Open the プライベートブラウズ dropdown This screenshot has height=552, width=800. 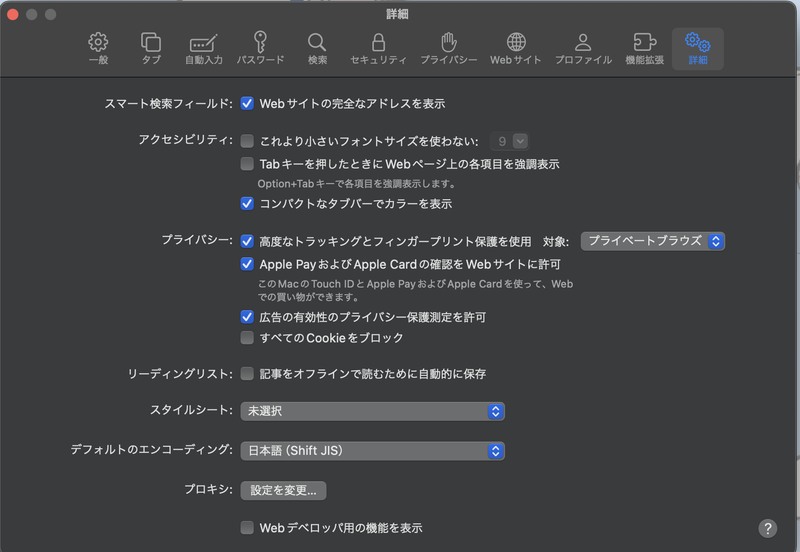(x=652, y=241)
